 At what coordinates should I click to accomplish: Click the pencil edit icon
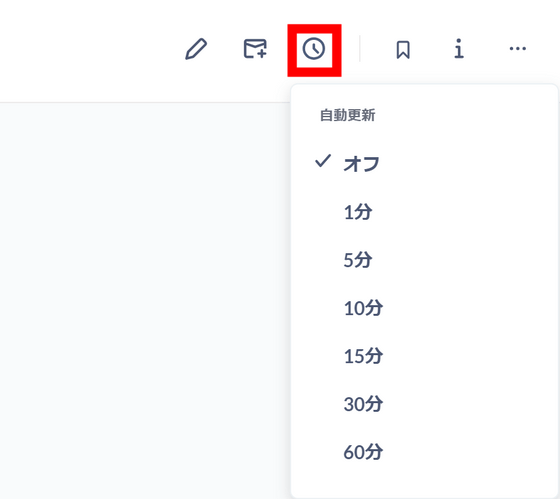pyautogui.click(x=196, y=49)
